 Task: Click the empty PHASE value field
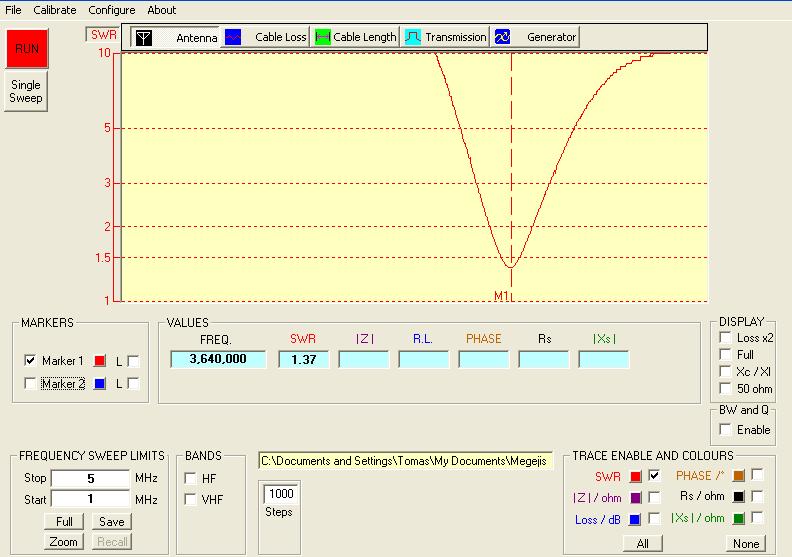pos(483,359)
